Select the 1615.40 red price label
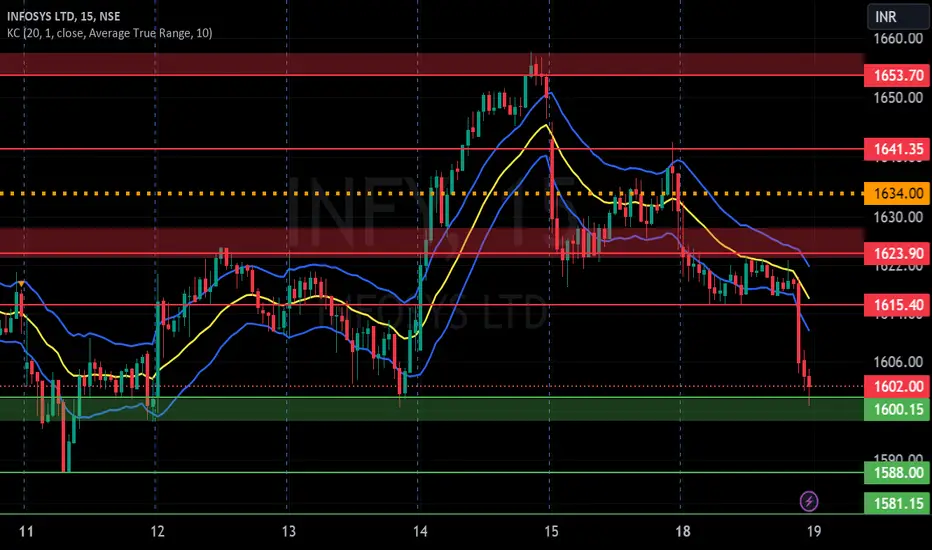932x550 pixels. pyautogui.click(x=897, y=305)
